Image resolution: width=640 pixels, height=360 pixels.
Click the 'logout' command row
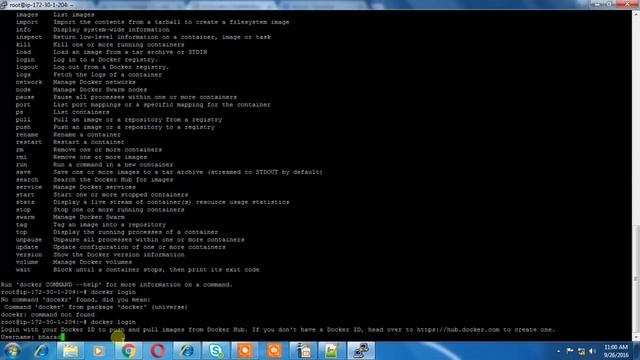(92, 67)
